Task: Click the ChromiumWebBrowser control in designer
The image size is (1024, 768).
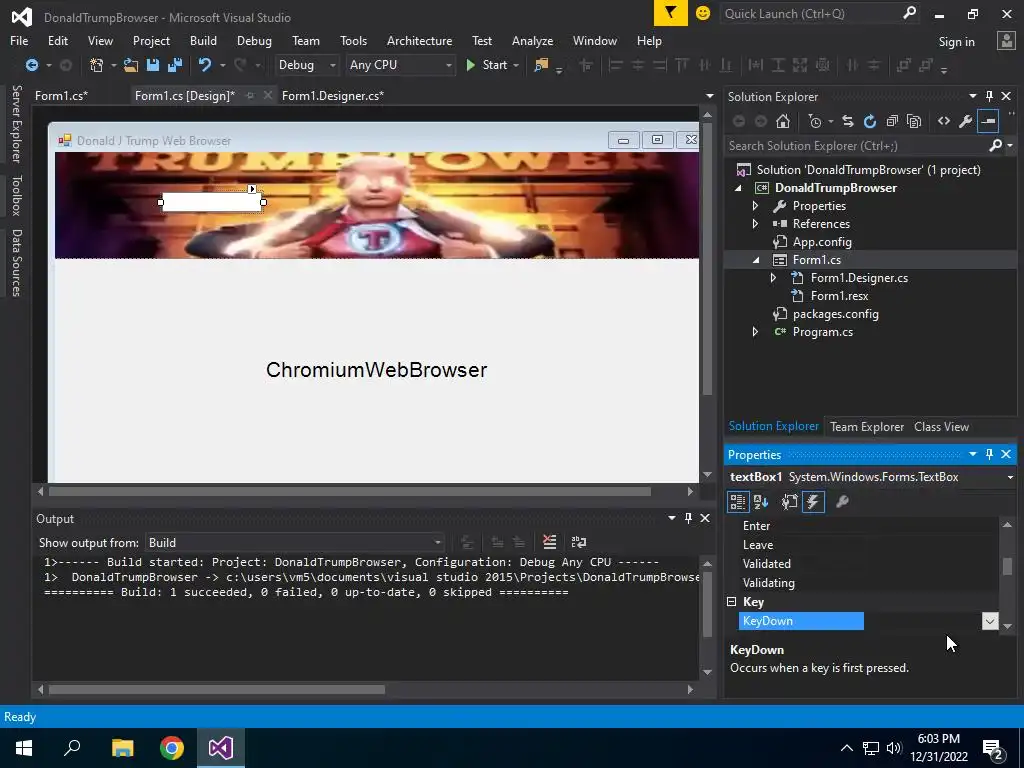Action: point(376,370)
